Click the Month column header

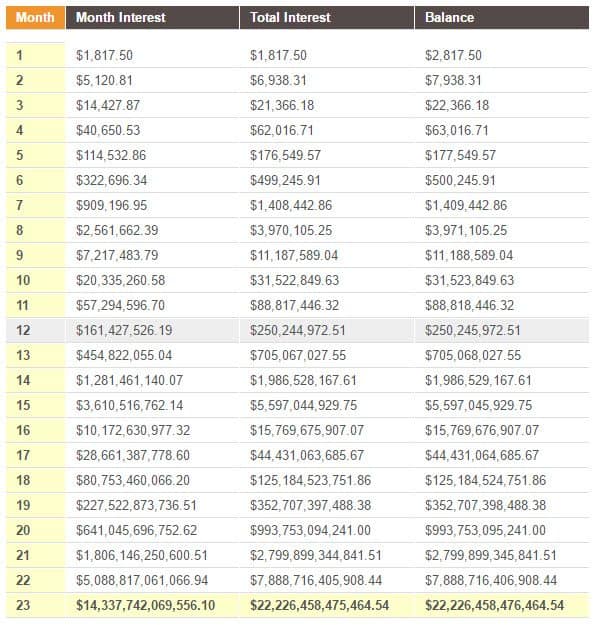pos(35,18)
